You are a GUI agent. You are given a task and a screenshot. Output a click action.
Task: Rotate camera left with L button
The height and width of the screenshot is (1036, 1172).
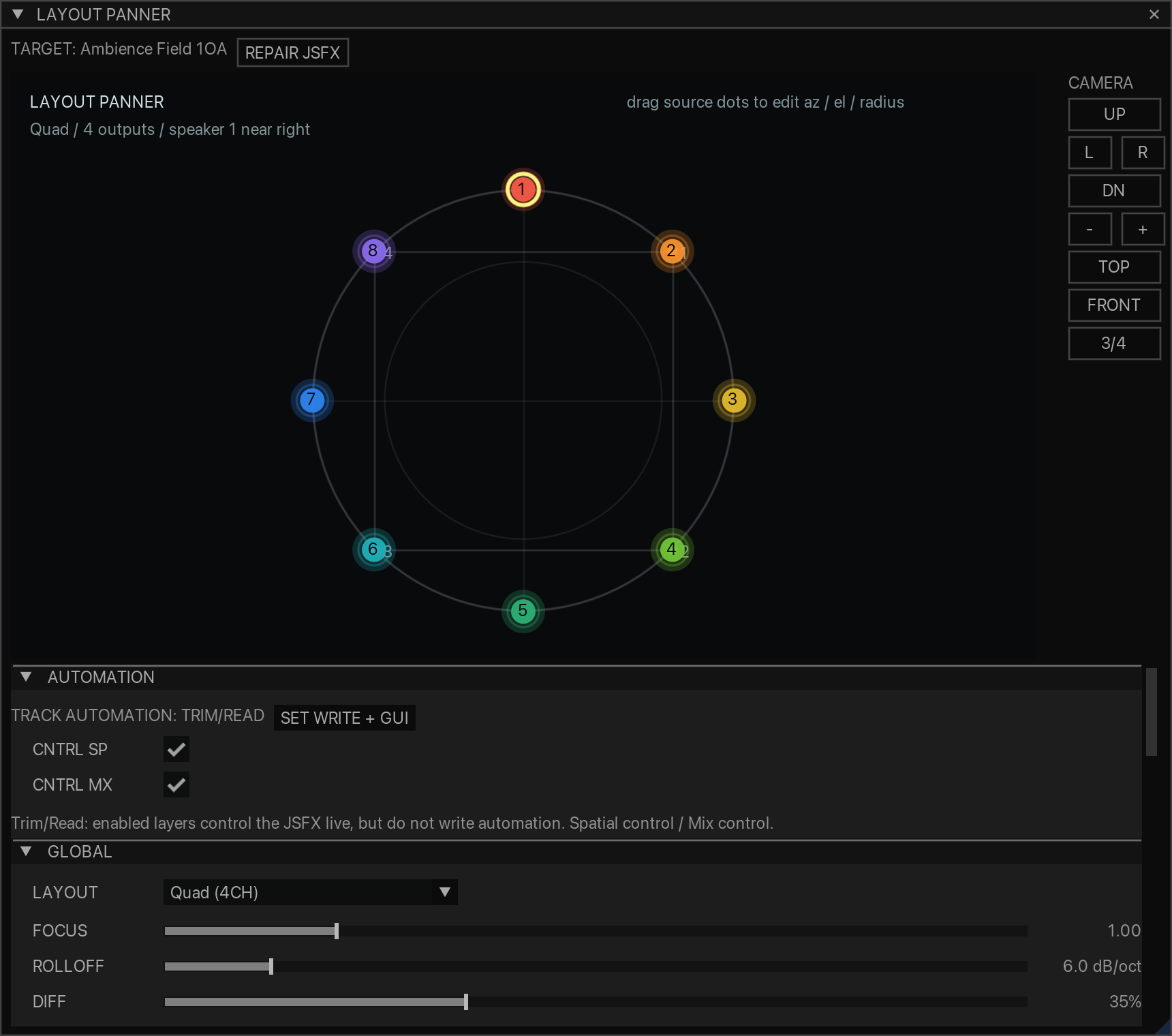pos(1090,152)
